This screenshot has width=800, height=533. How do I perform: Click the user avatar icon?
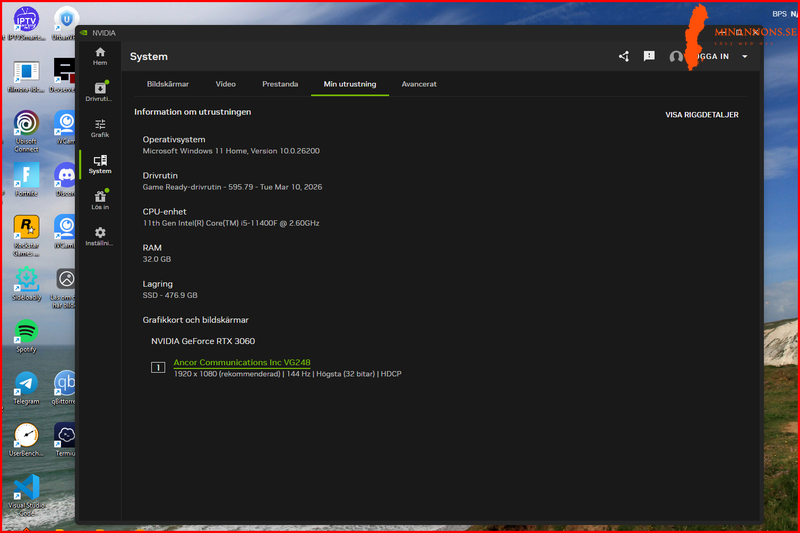(x=676, y=57)
